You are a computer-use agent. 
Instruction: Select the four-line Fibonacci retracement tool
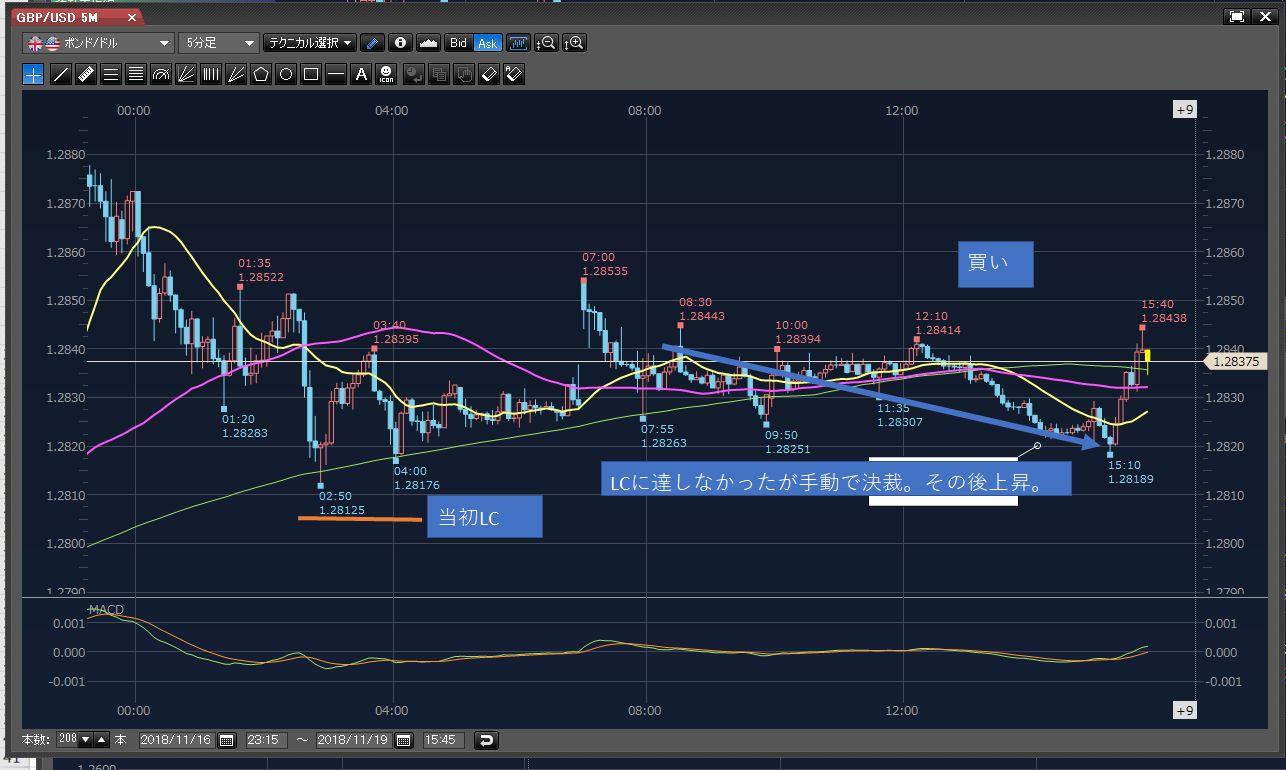(x=136, y=74)
